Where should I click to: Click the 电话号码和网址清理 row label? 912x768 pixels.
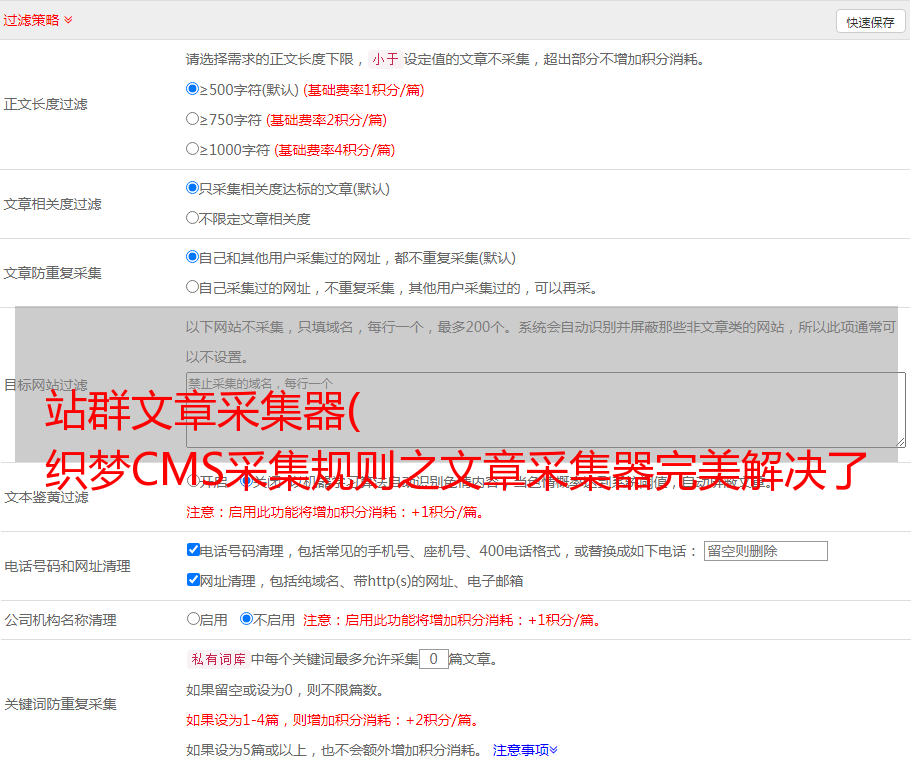click(67, 566)
